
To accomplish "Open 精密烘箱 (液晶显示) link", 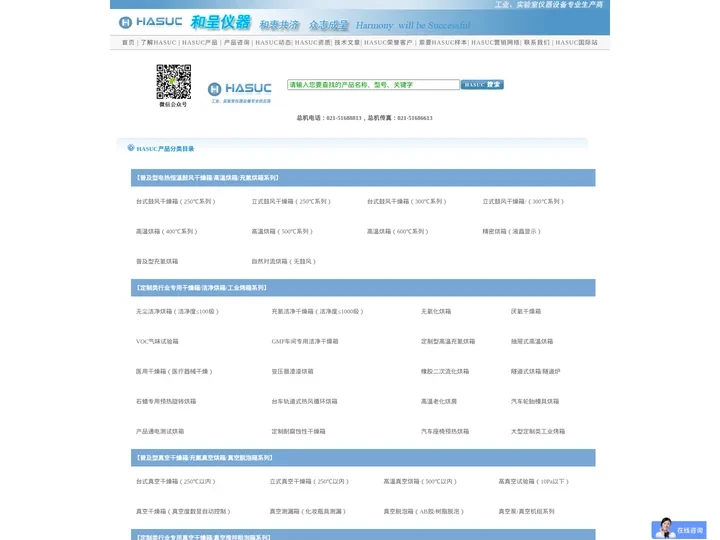I will [512, 231].
